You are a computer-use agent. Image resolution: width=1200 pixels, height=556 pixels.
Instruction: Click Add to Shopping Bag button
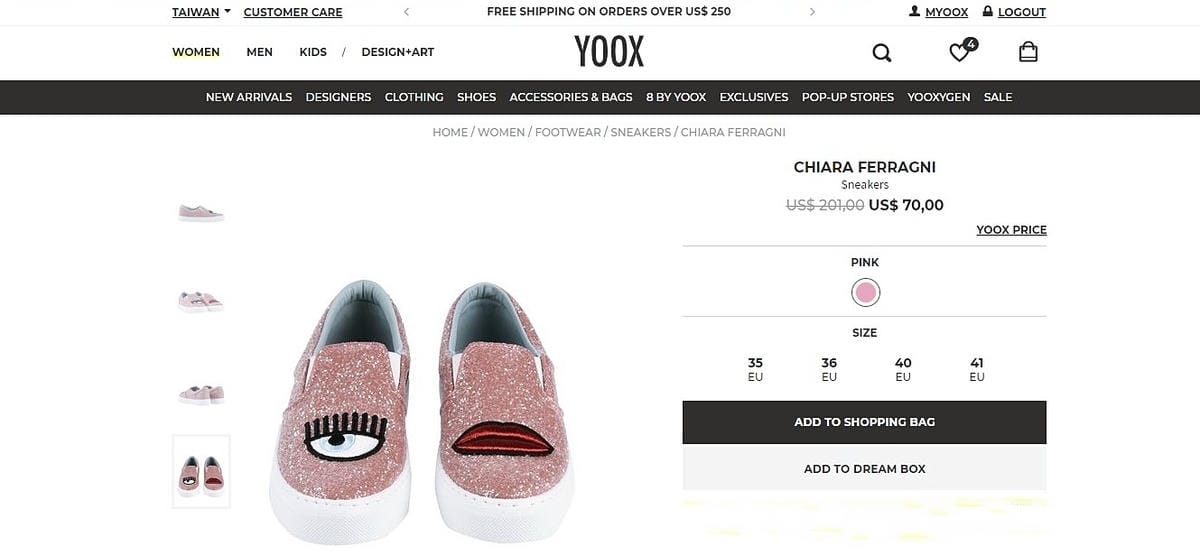pyautogui.click(x=864, y=422)
